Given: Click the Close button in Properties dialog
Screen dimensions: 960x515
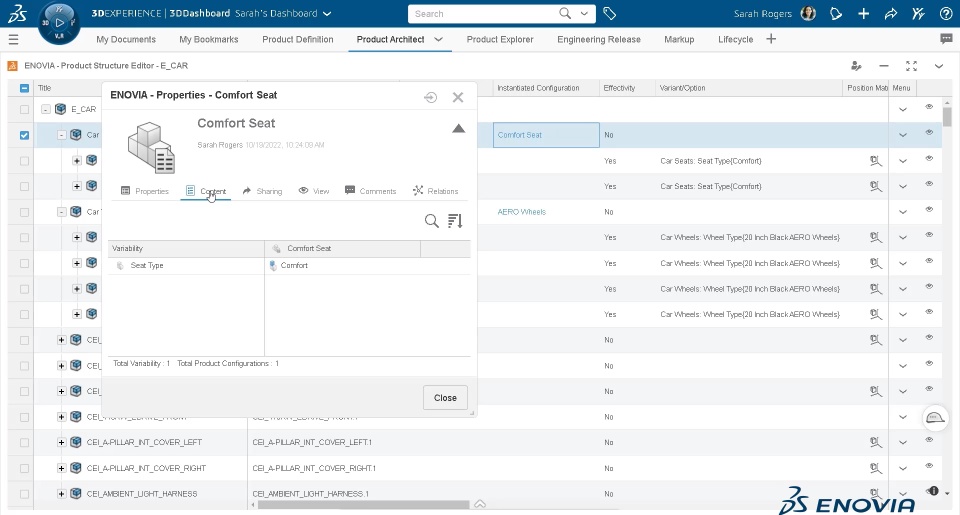Looking at the screenshot, I should 445,398.
